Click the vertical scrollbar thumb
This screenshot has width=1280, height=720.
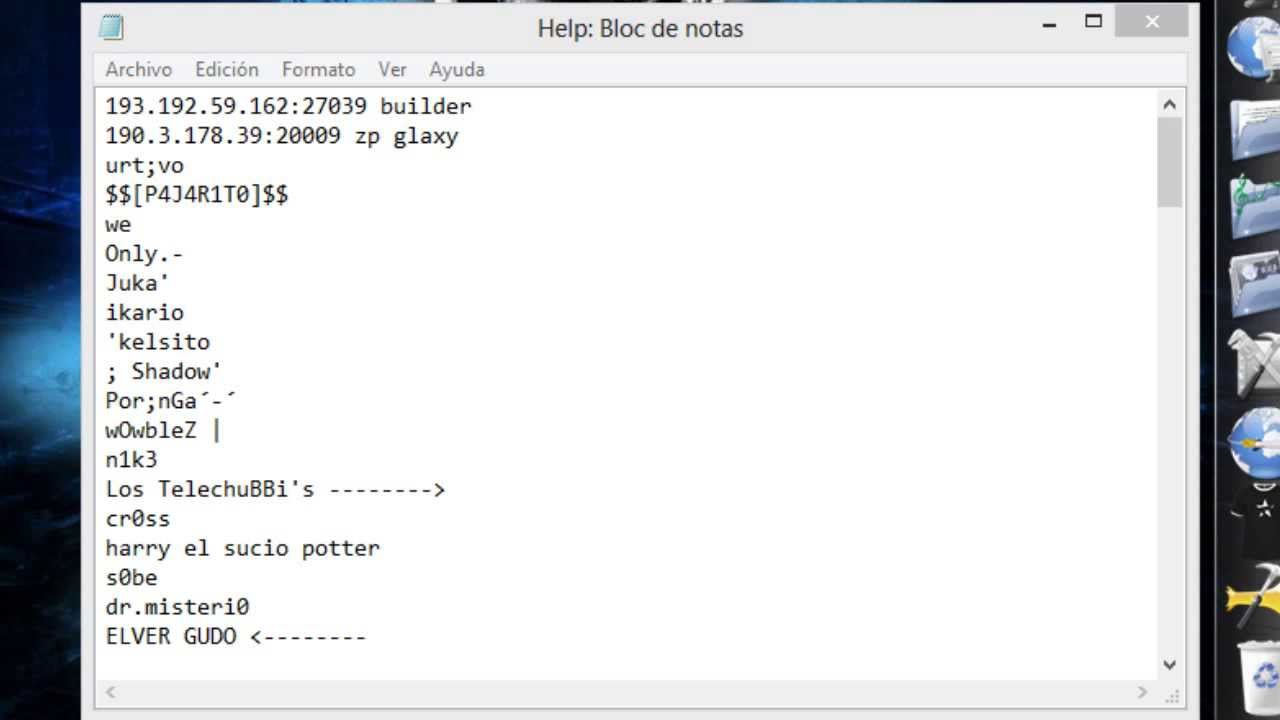coord(1170,162)
